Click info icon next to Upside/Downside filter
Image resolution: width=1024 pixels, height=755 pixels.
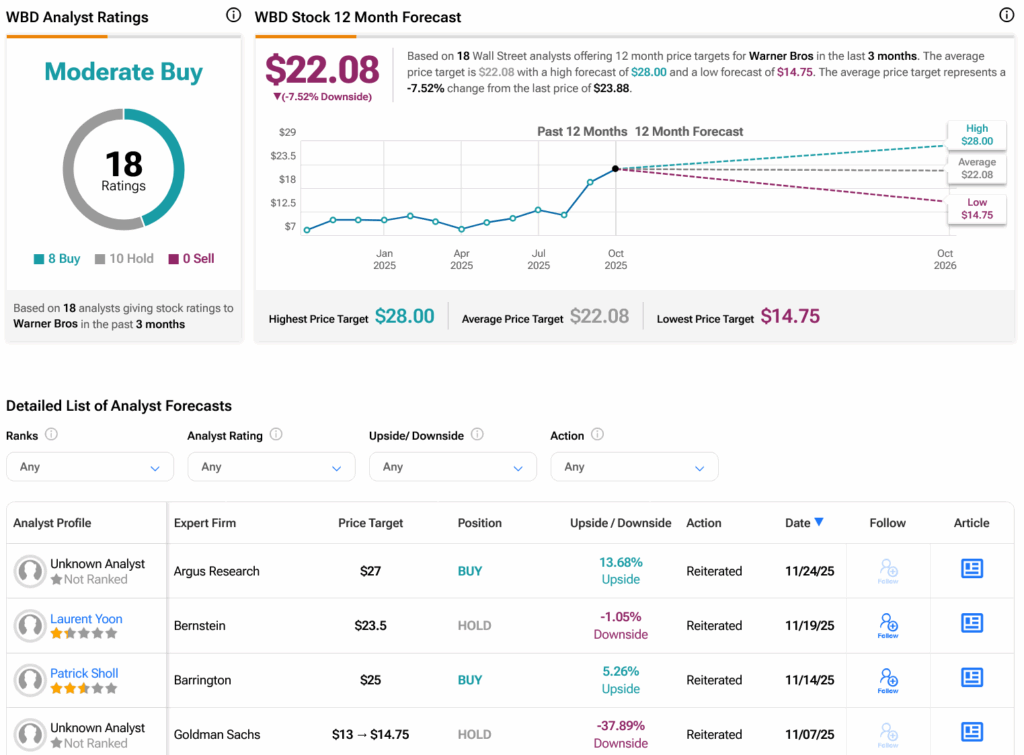pyautogui.click(x=477, y=435)
